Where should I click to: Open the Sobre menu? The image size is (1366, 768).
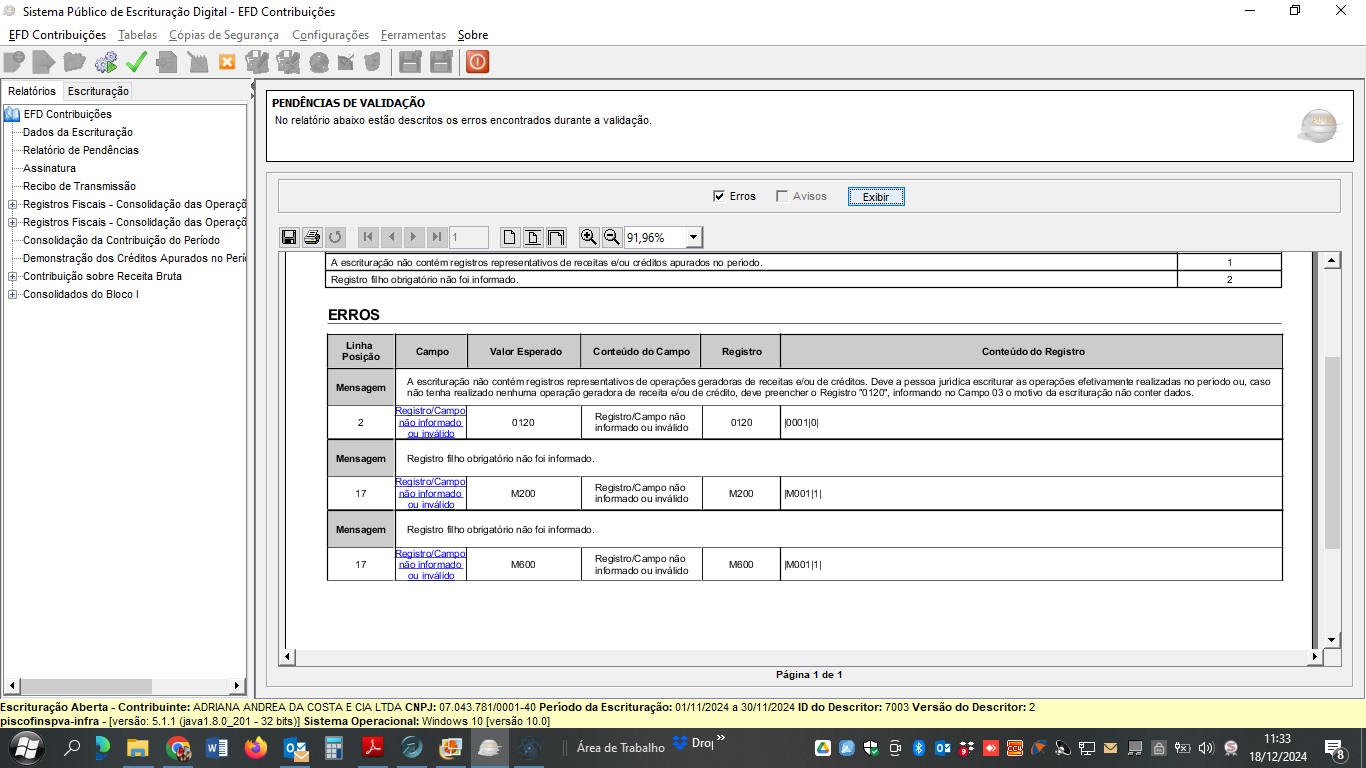coord(473,35)
